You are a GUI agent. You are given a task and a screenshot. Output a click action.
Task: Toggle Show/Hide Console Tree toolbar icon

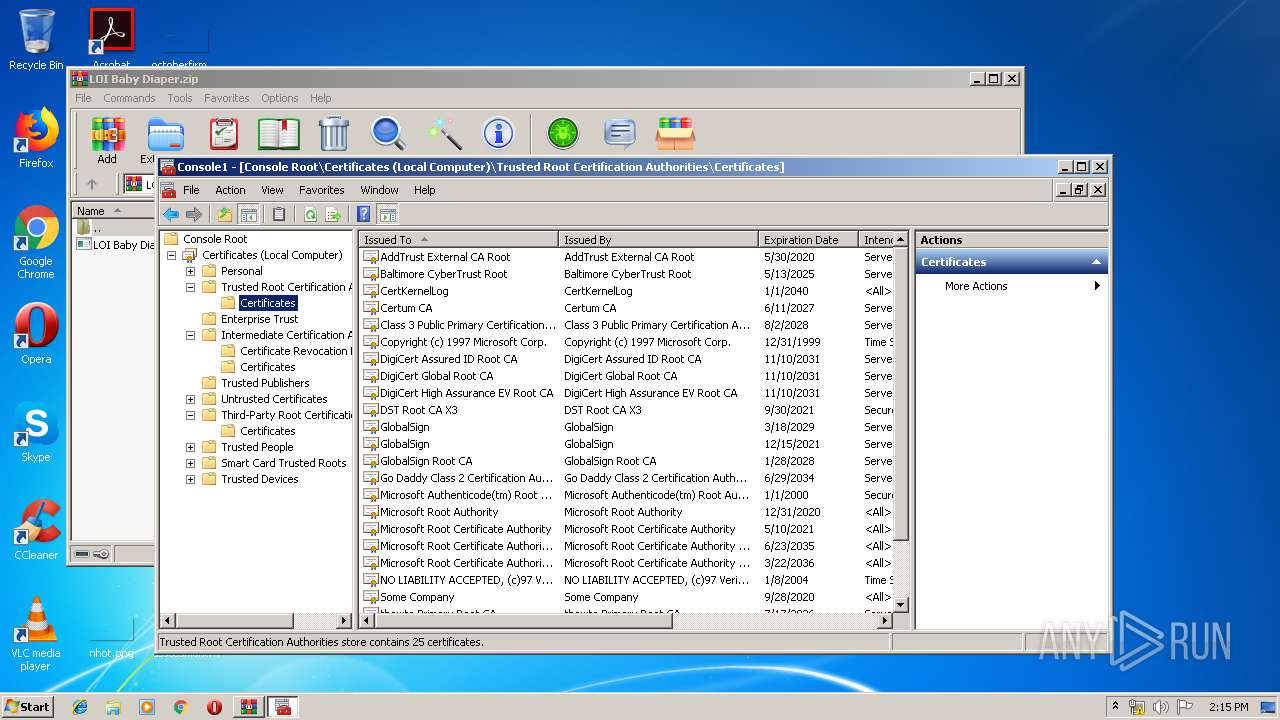pyautogui.click(x=249, y=214)
